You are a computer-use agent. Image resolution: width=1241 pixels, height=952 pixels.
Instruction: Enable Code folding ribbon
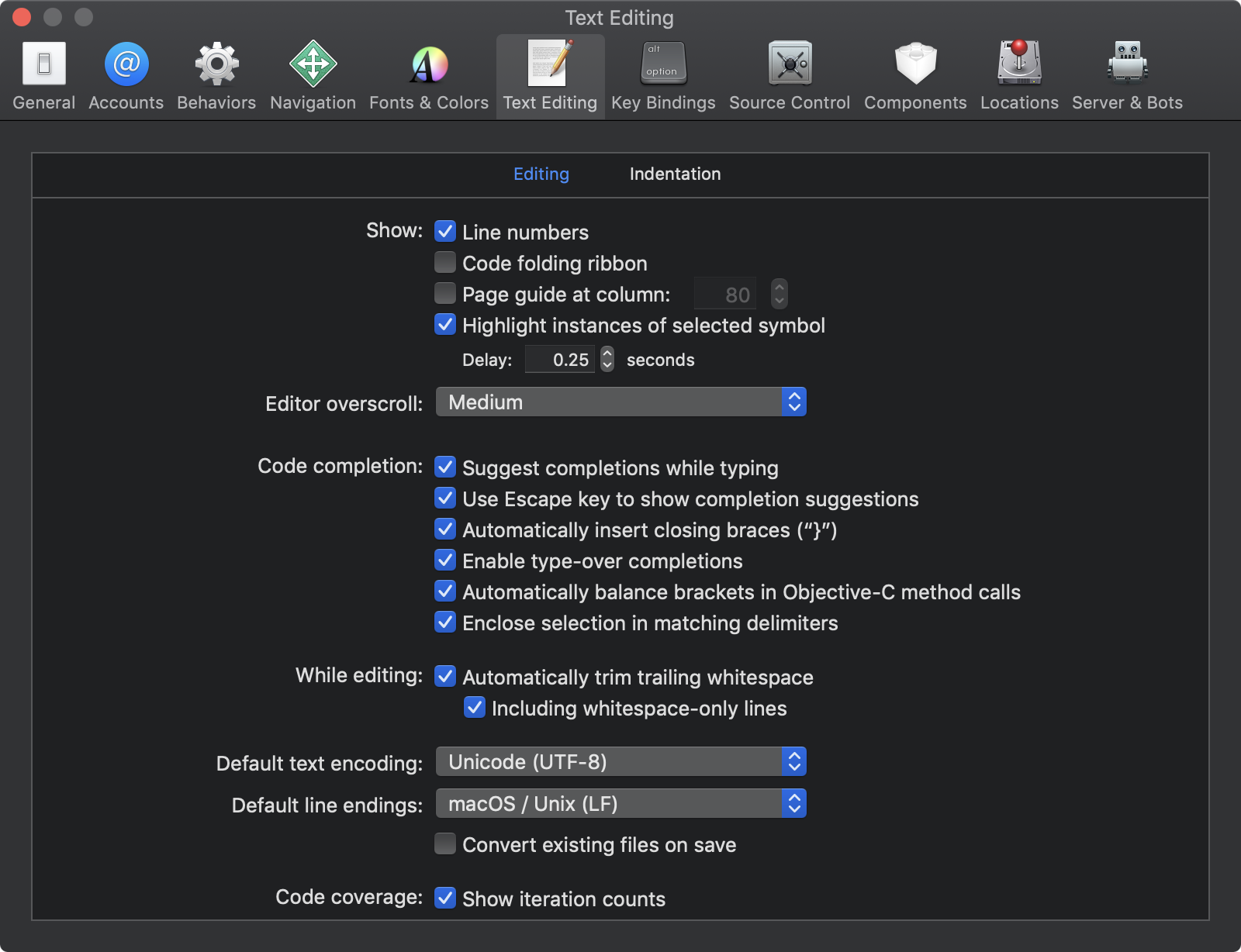pyautogui.click(x=445, y=262)
